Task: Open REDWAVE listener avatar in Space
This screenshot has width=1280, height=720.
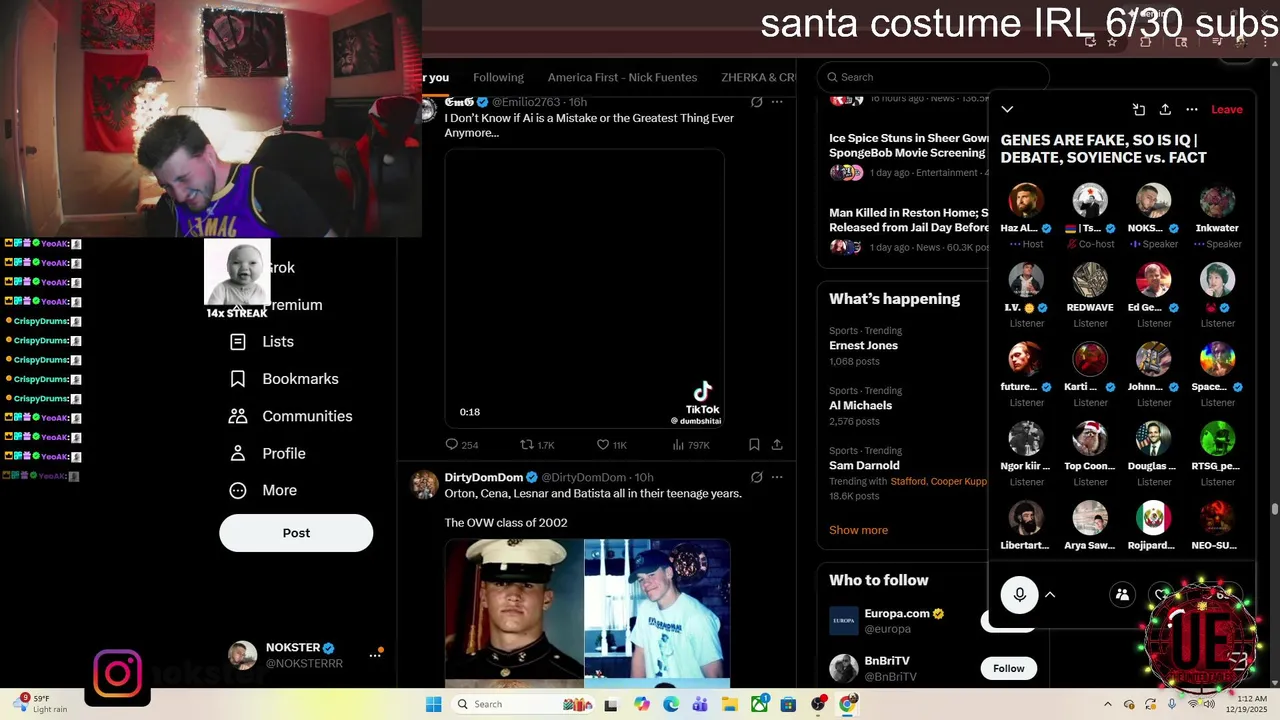Action: 1090,280
